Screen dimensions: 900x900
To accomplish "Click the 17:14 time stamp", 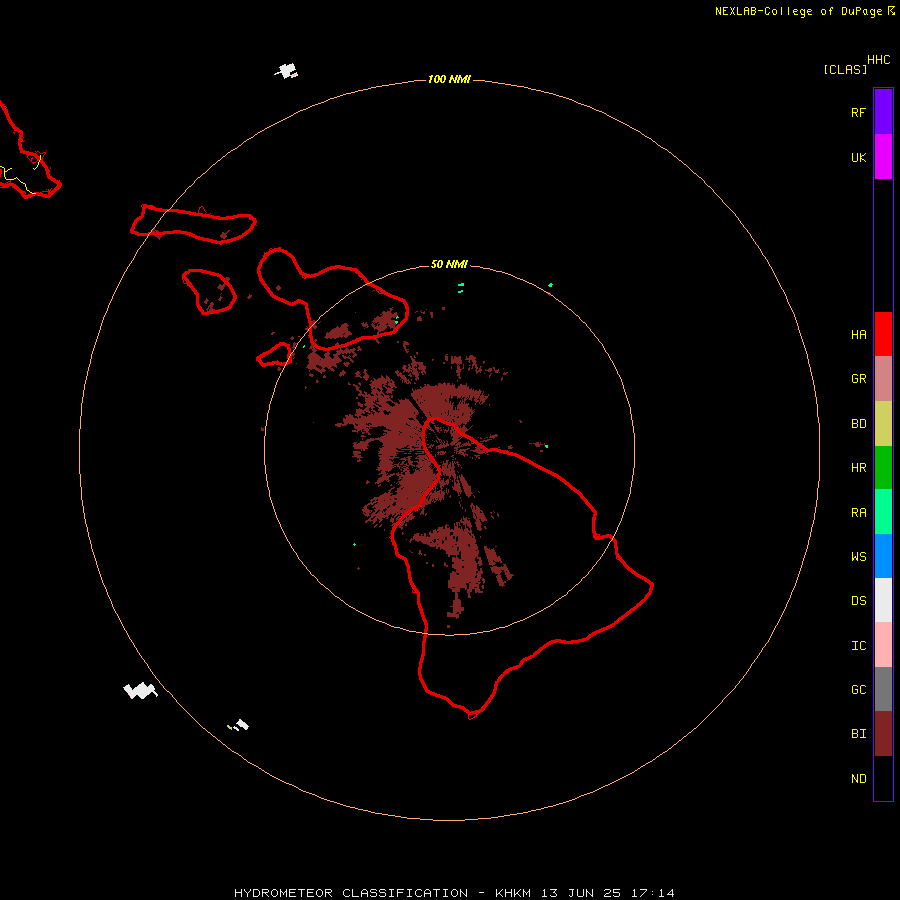I will click(x=653, y=893).
